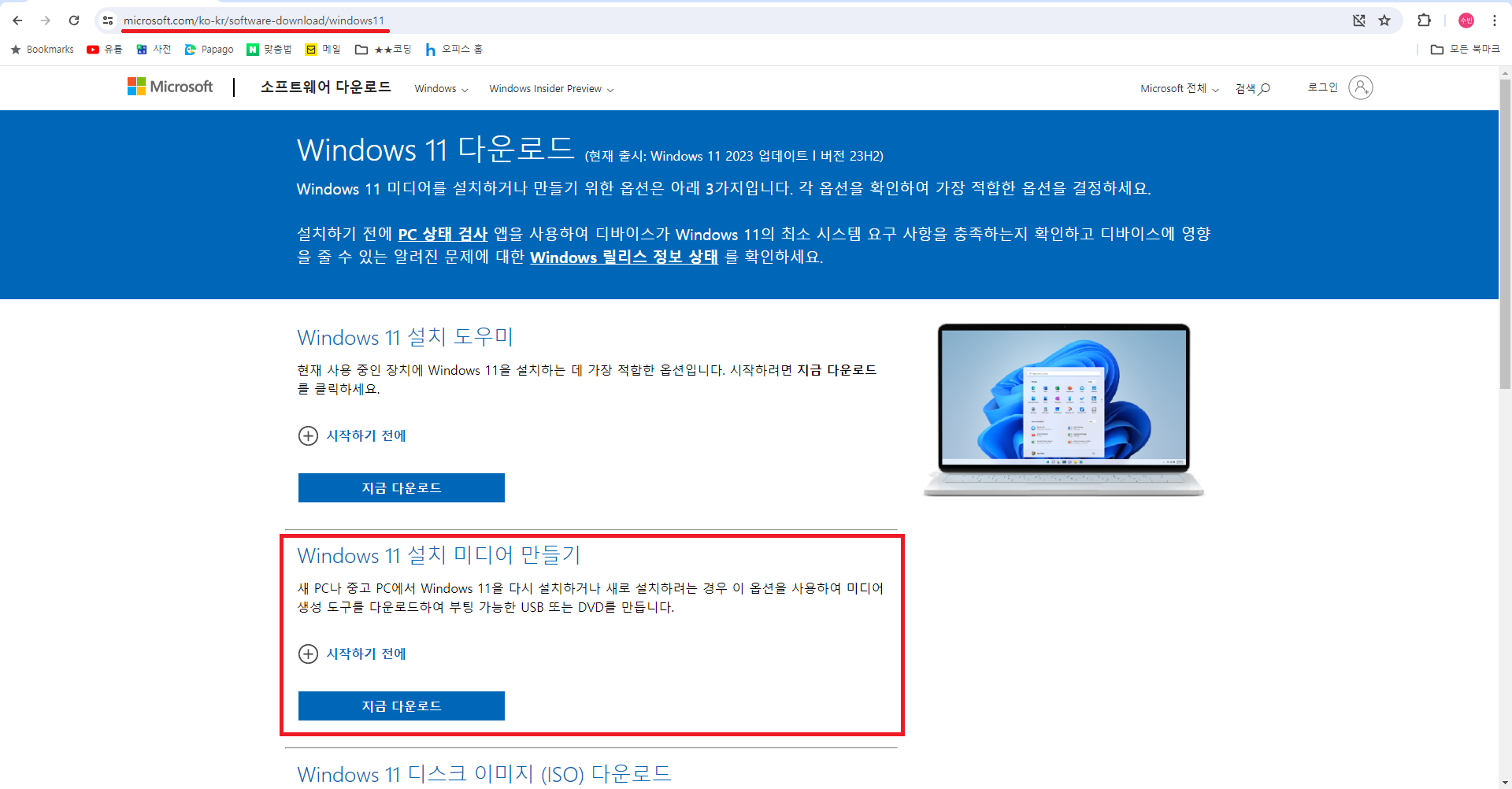The image size is (1512, 789).
Task: Open the Extensions puzzle icon
Action: click(1424, 20)
